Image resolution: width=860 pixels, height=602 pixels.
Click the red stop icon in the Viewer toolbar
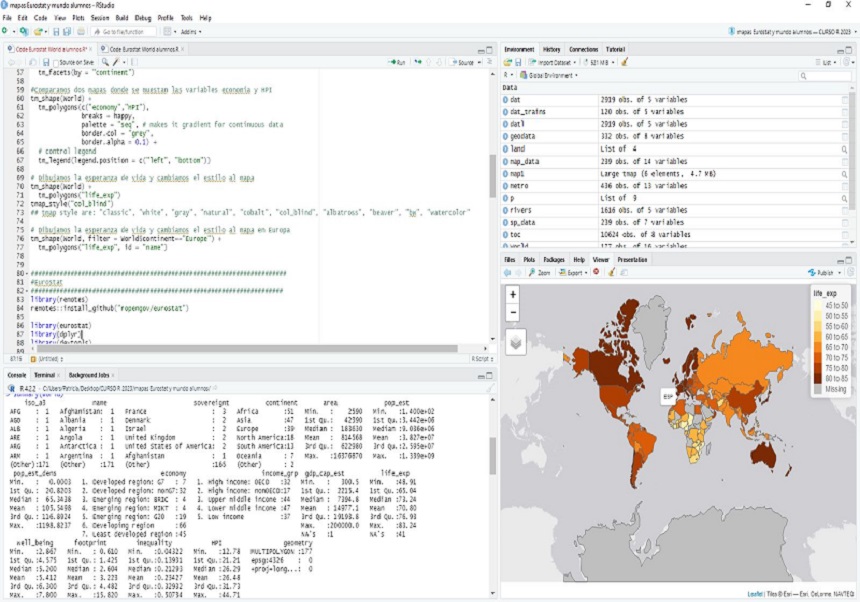click(x=596, y=272)
